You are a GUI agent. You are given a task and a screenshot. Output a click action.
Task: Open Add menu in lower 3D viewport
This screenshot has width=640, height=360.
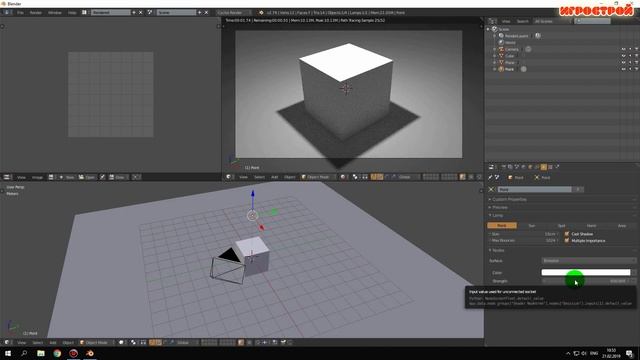(x=53, y=342)
